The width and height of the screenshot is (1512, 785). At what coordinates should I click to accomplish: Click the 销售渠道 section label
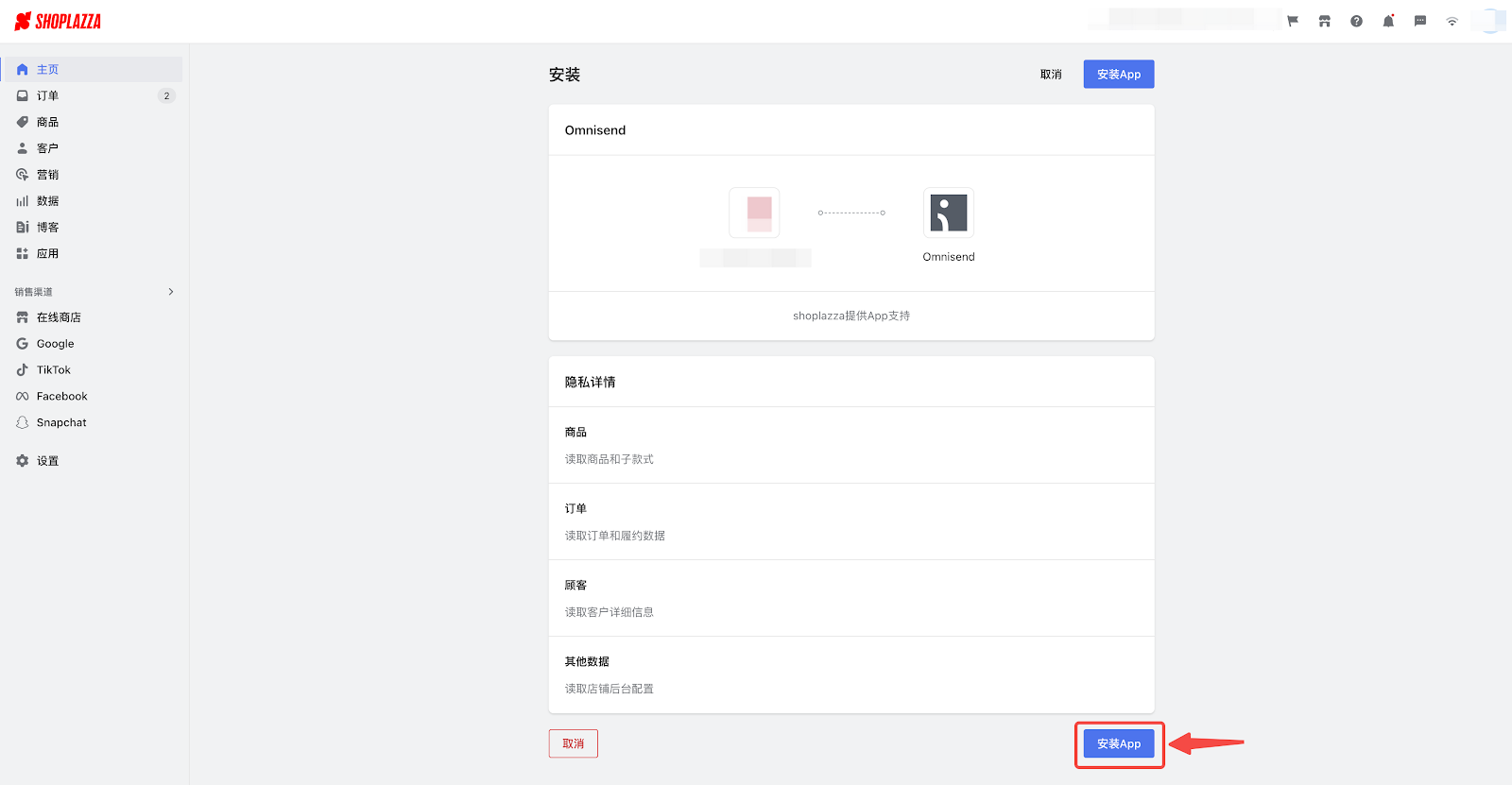(34, 292)
